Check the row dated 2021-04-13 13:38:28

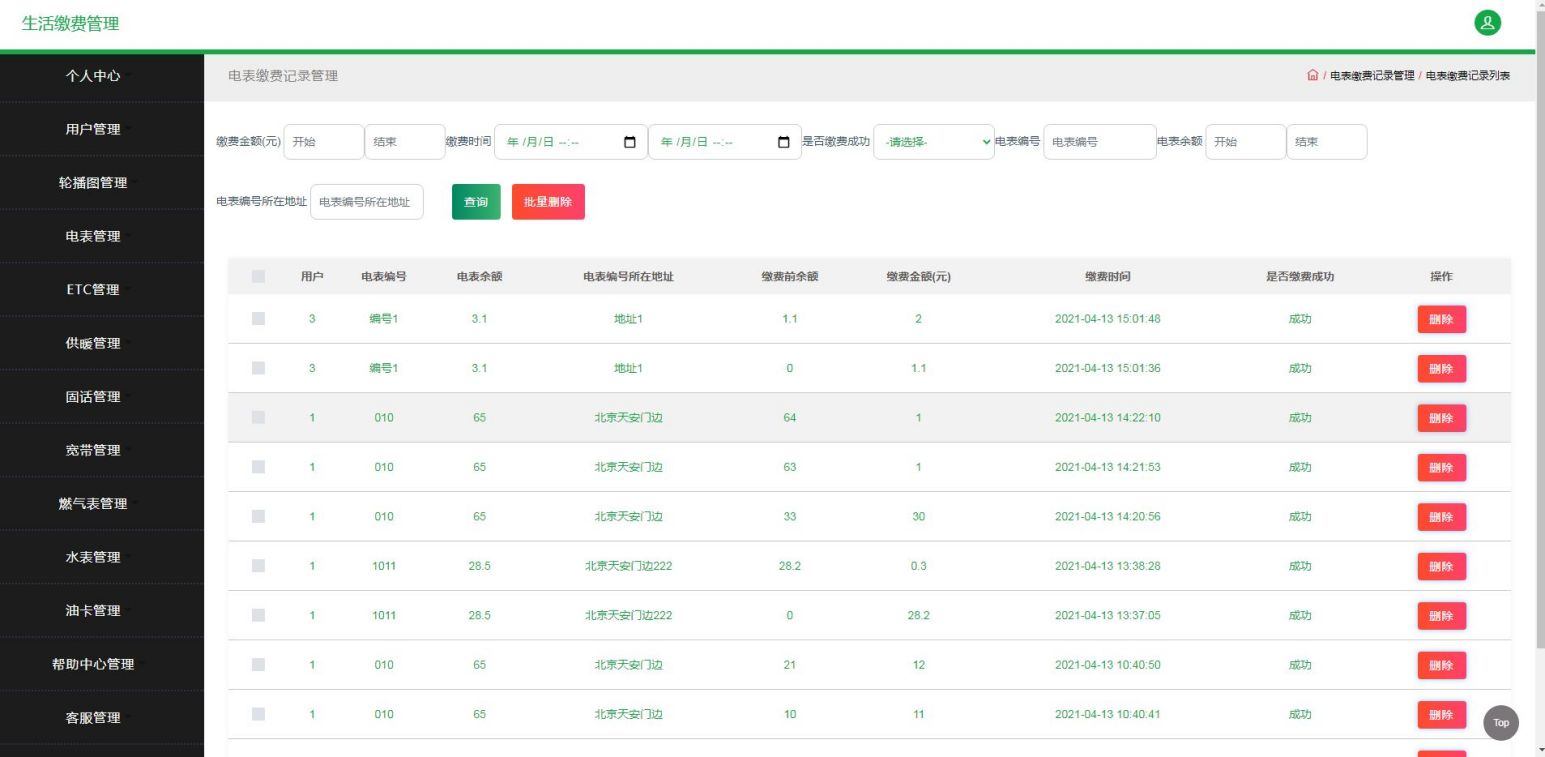pos(259,566)
